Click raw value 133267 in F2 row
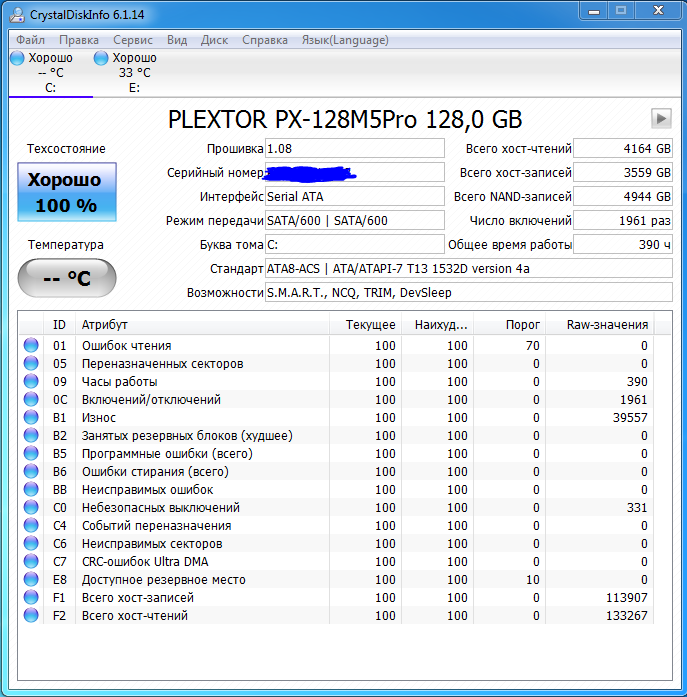This screenshot has height=697, width=687. click(x=627, y=616)
